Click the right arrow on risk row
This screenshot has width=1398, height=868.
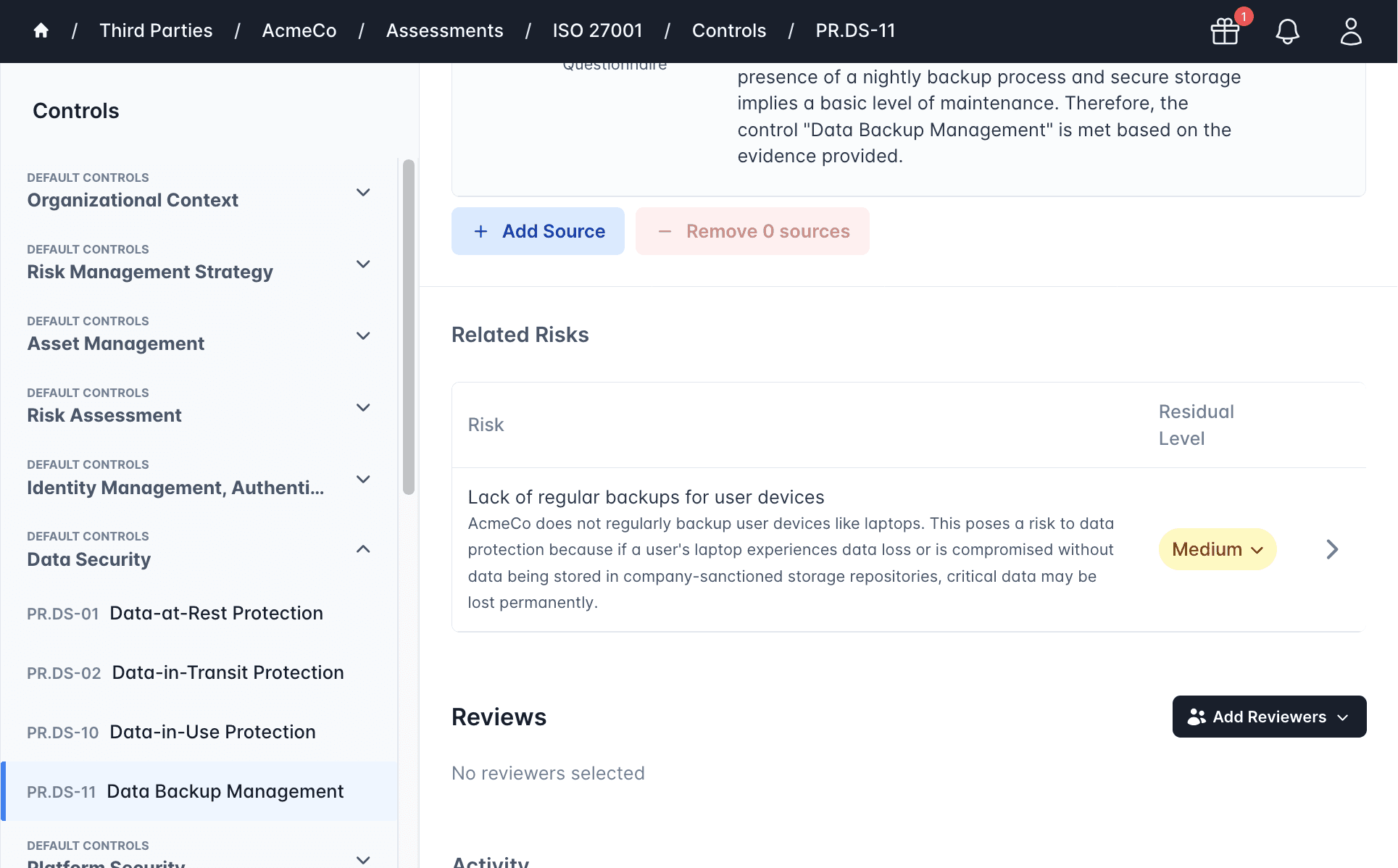[x=1332, y=549]
